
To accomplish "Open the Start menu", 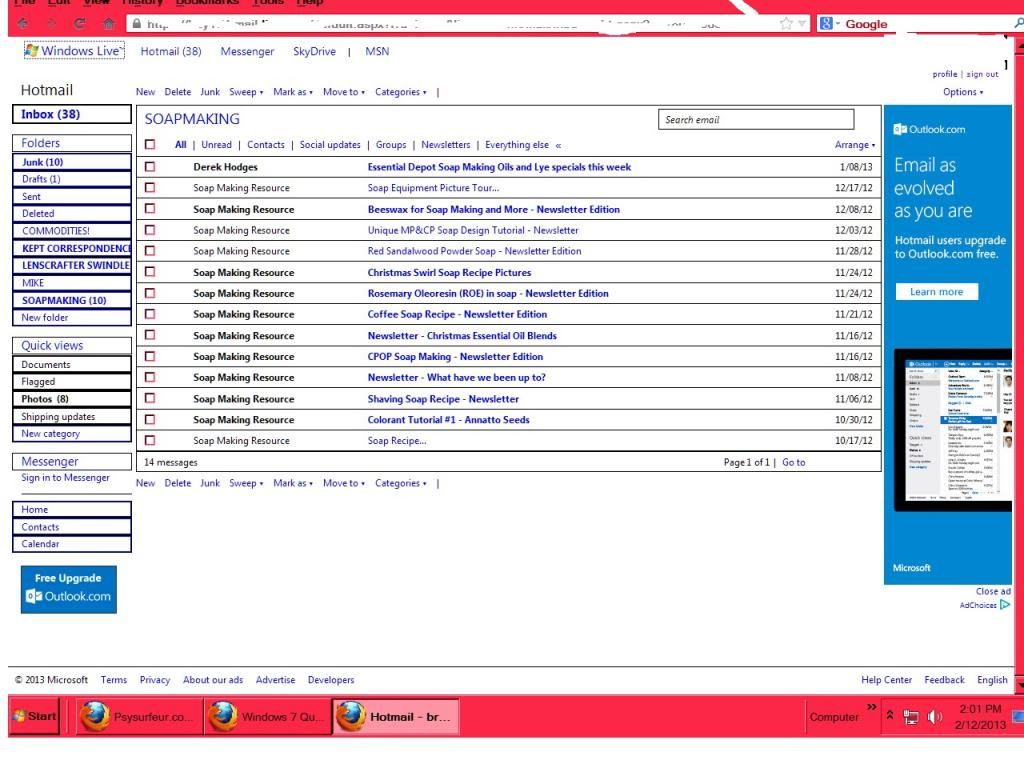I will click(35, 716).
